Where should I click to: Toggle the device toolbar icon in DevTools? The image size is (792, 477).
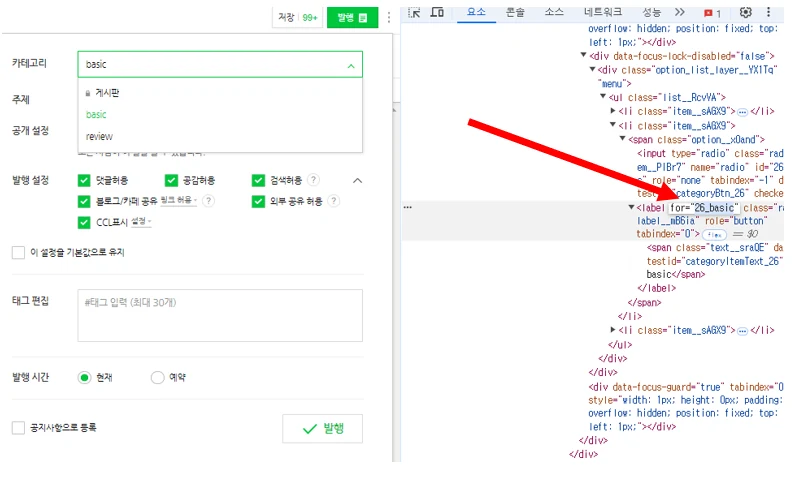point(437,12)
